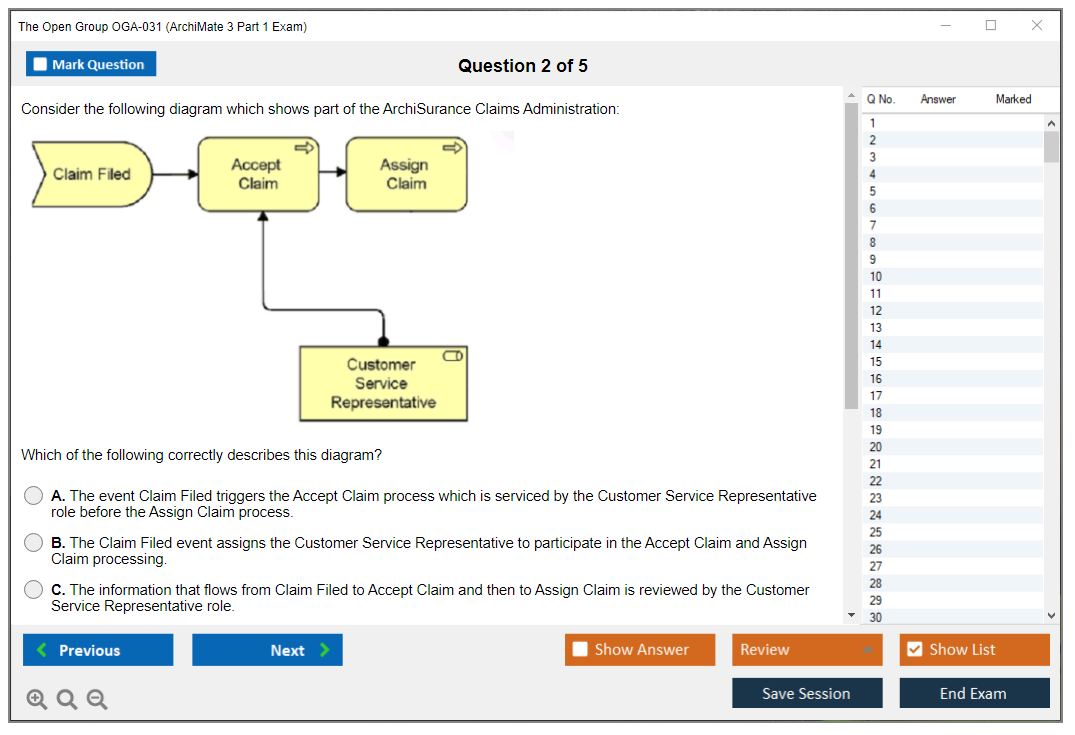Check the Mark Question checkbox
The width and height of the screenshot is (1075, 735).
click(41, 65)
